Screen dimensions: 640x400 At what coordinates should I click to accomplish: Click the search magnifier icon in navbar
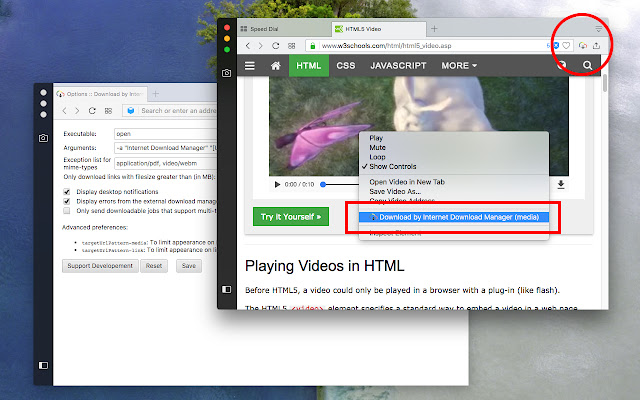tap(587, 65)
